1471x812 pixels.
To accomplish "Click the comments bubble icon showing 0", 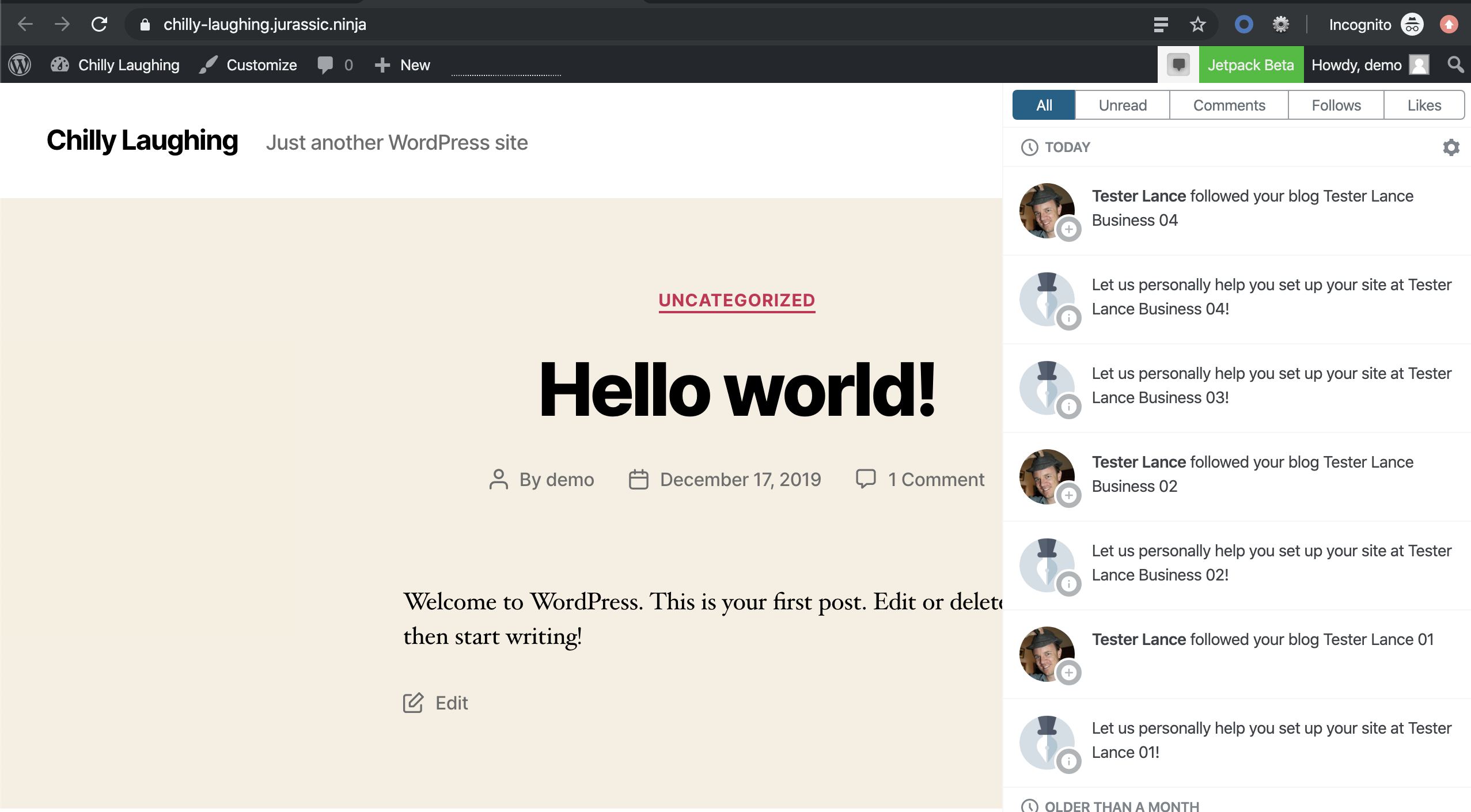I will coord(326,64).
